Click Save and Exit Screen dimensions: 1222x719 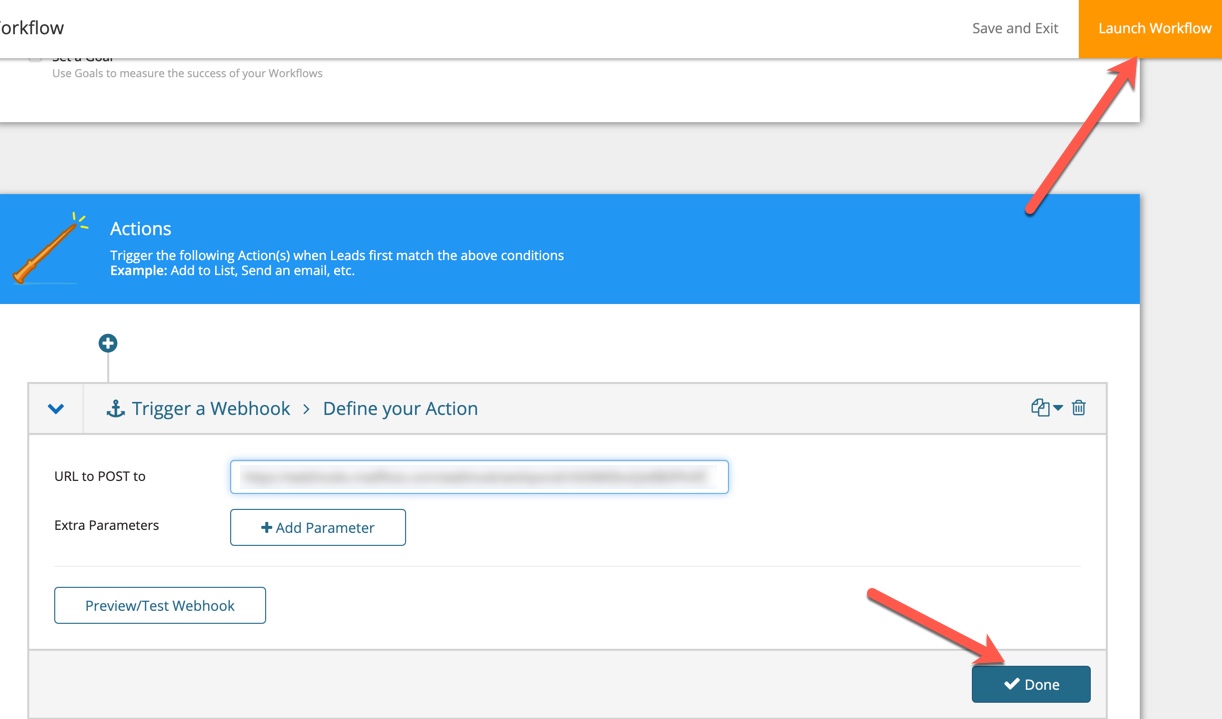pos(1015,28)
